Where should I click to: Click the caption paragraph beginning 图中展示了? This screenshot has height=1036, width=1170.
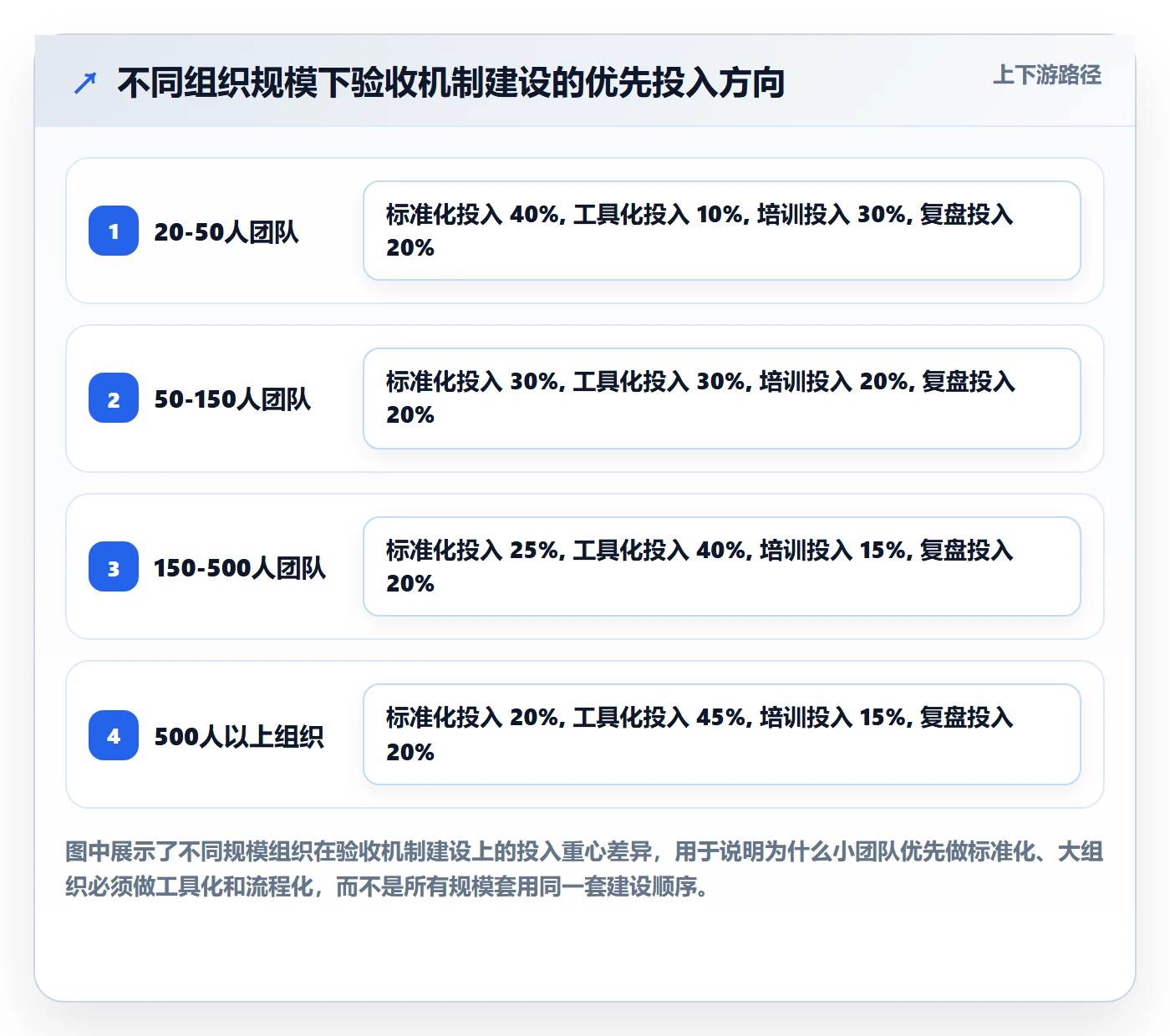(585, 869)
